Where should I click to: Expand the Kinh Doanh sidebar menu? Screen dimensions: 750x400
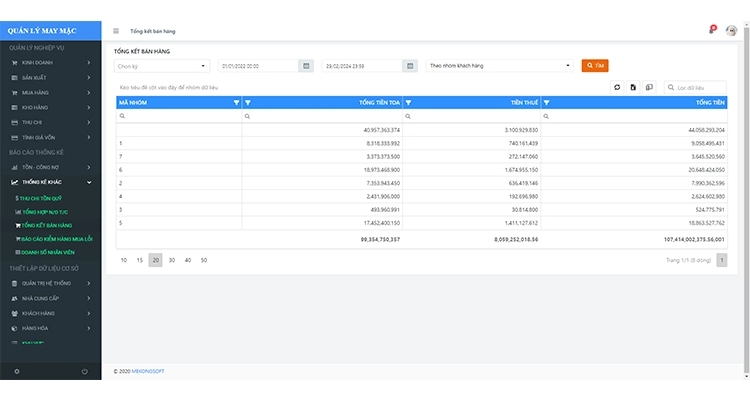(50, 62)
